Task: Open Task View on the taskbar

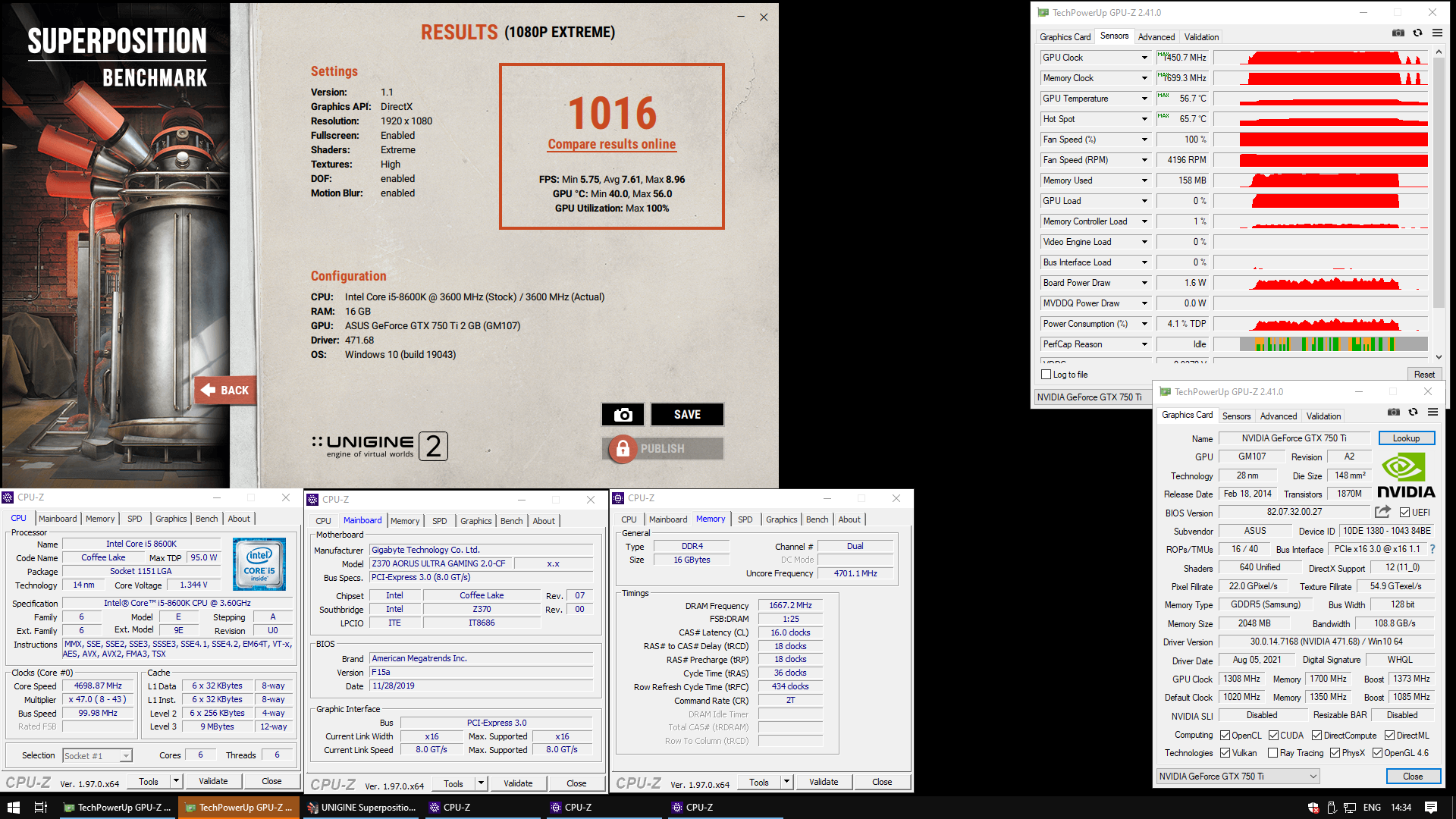Action: 41,808
